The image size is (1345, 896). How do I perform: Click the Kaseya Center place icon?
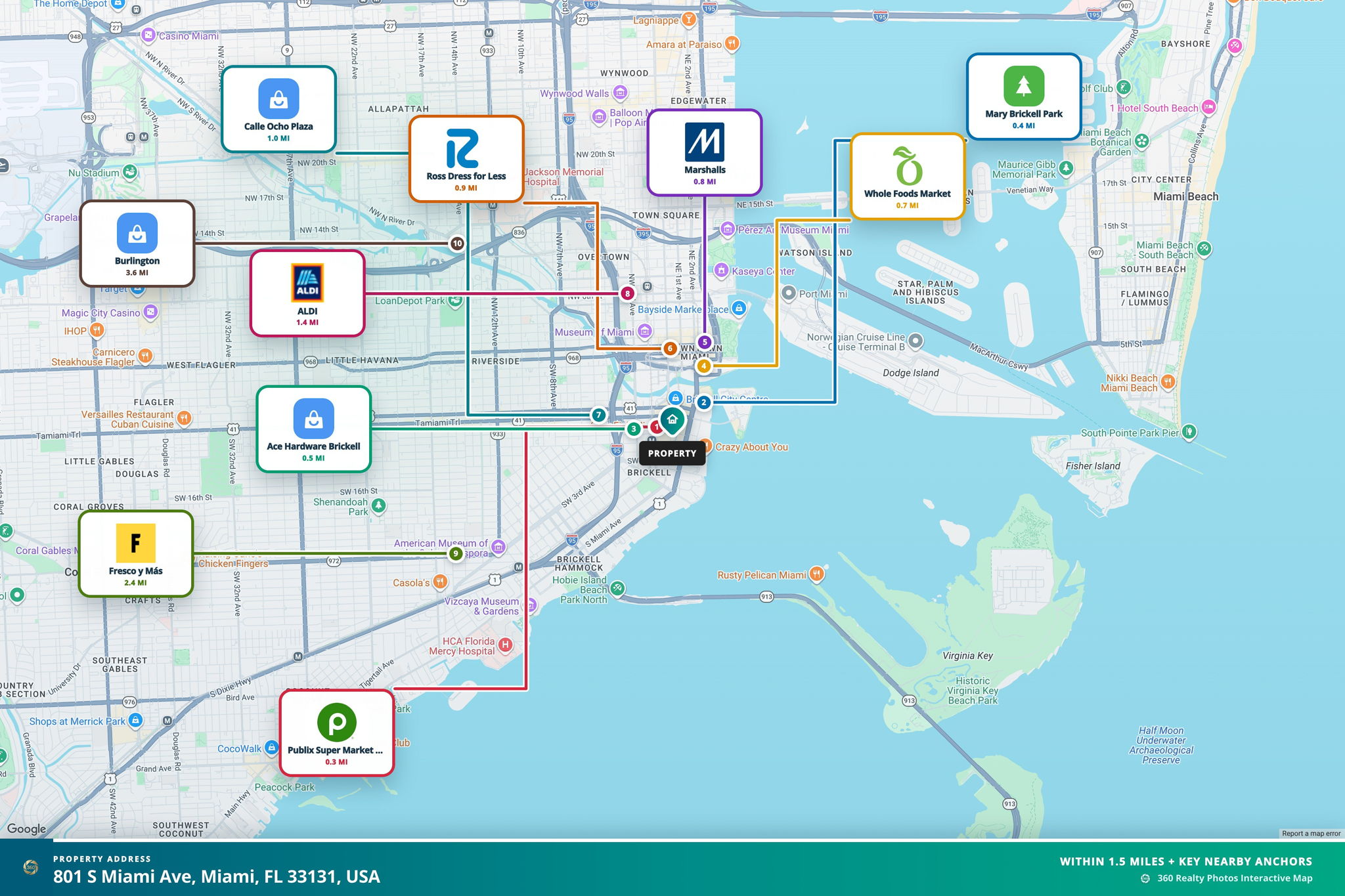722,270
